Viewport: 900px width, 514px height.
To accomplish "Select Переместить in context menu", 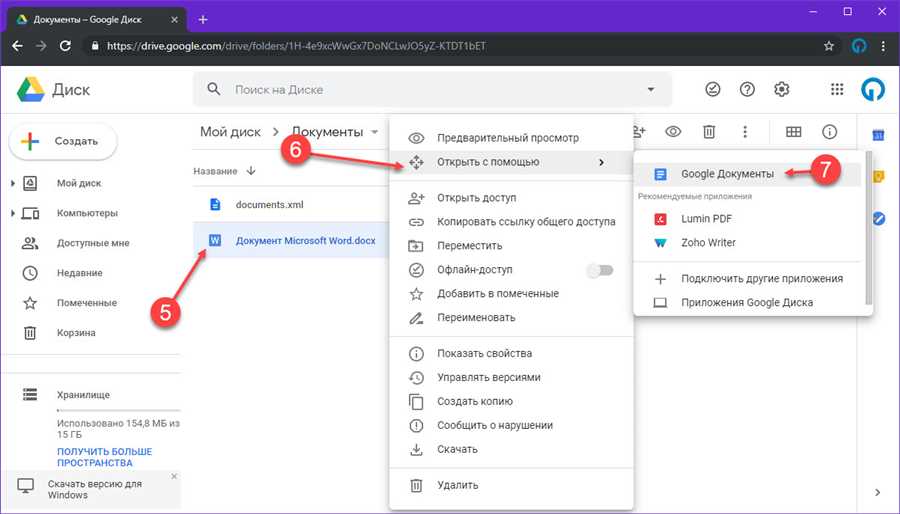I will 511,246.
